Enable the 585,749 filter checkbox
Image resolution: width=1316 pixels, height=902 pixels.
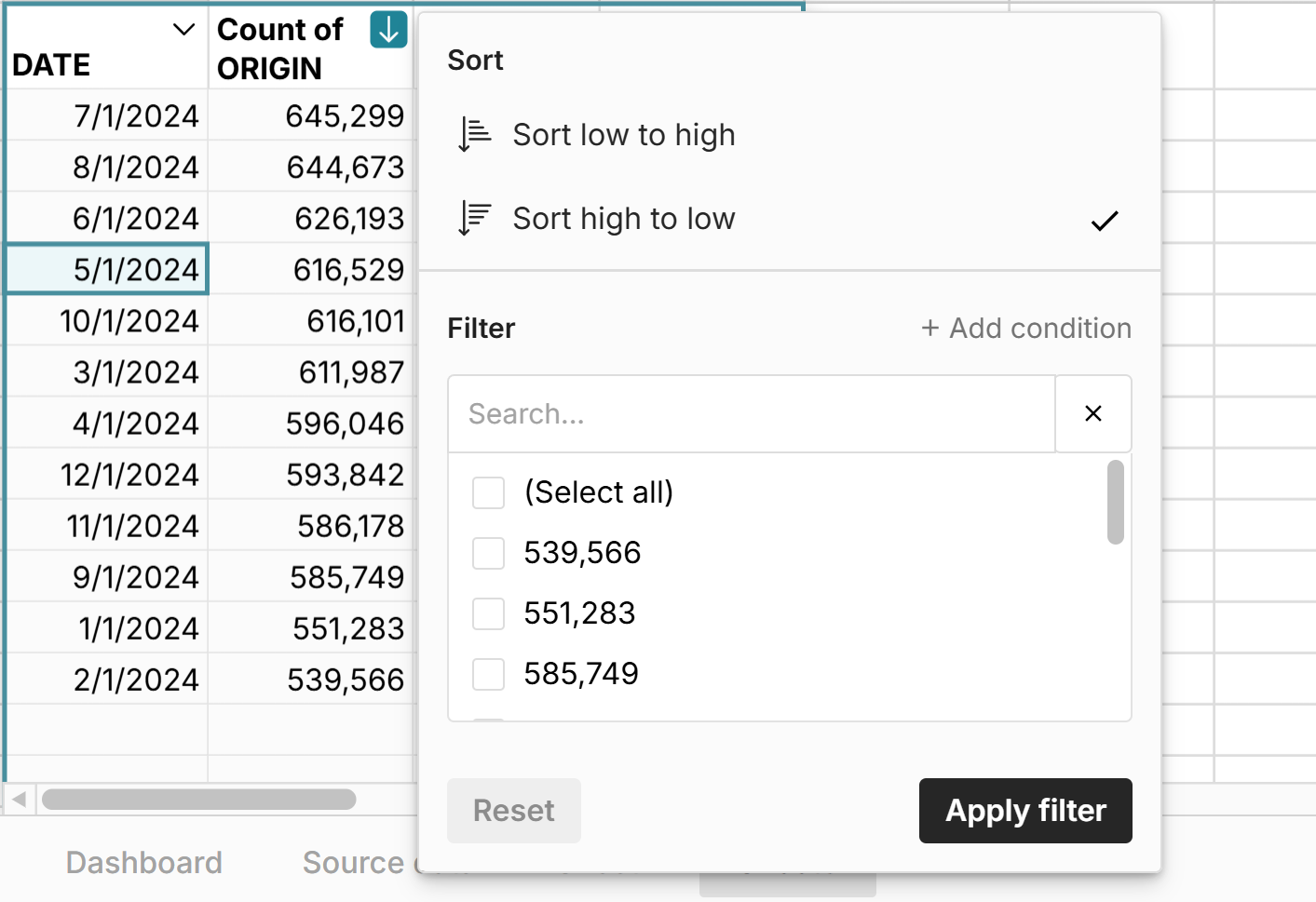(x=488, y=674)
